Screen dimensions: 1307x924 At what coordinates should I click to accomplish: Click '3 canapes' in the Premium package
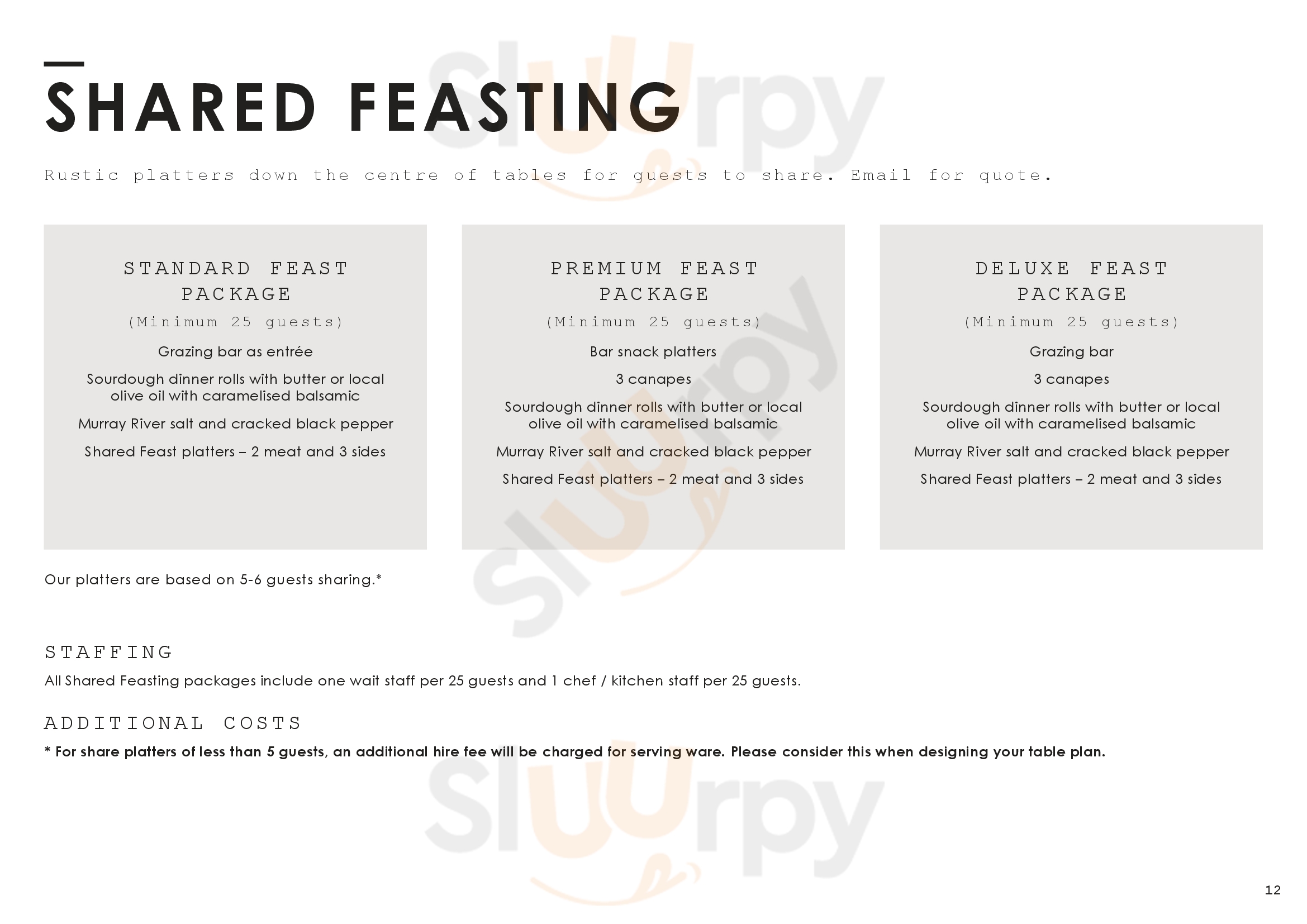(653, 379)
